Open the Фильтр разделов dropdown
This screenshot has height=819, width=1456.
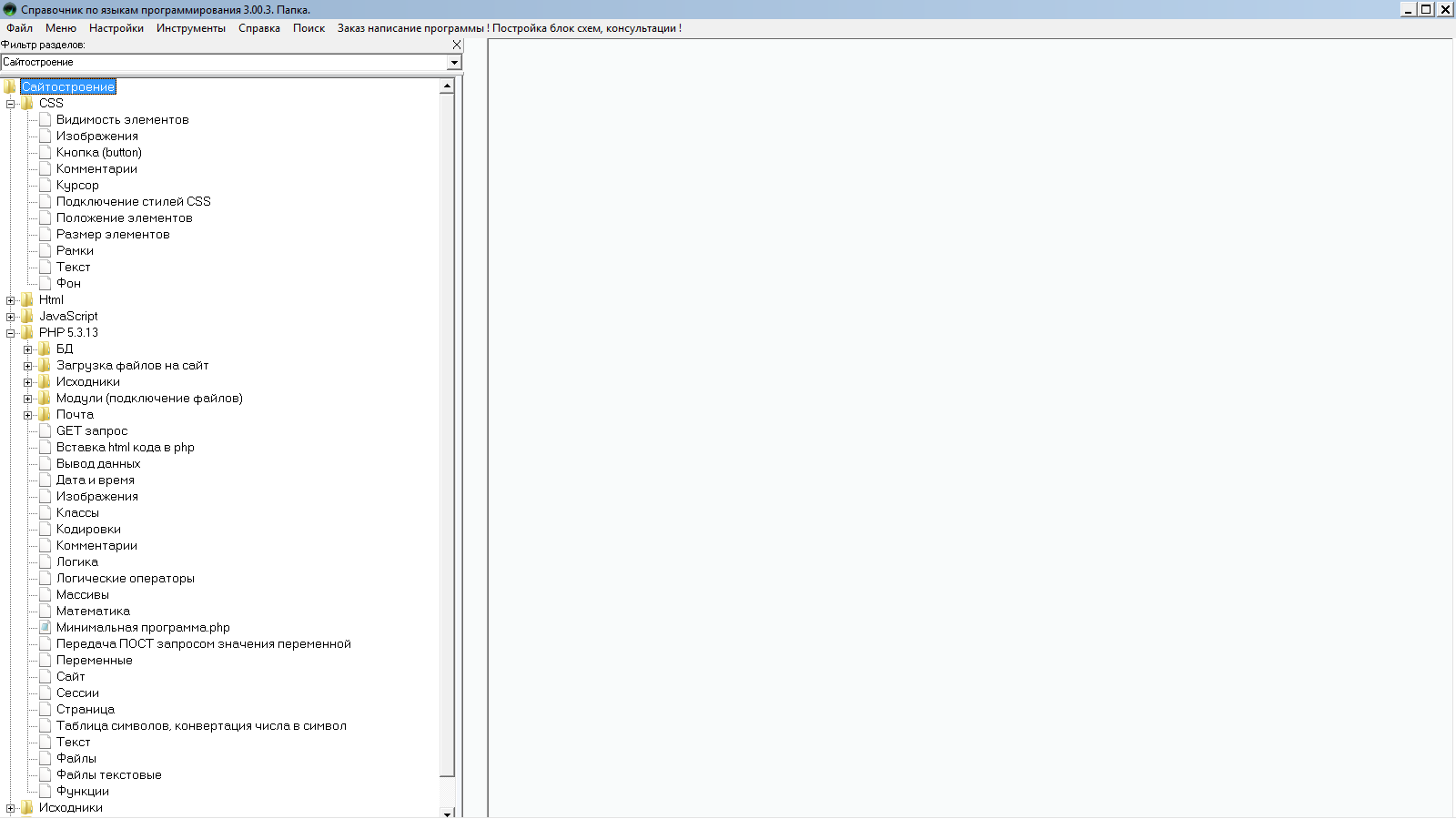pyautogui.click(x=454, y=63)
